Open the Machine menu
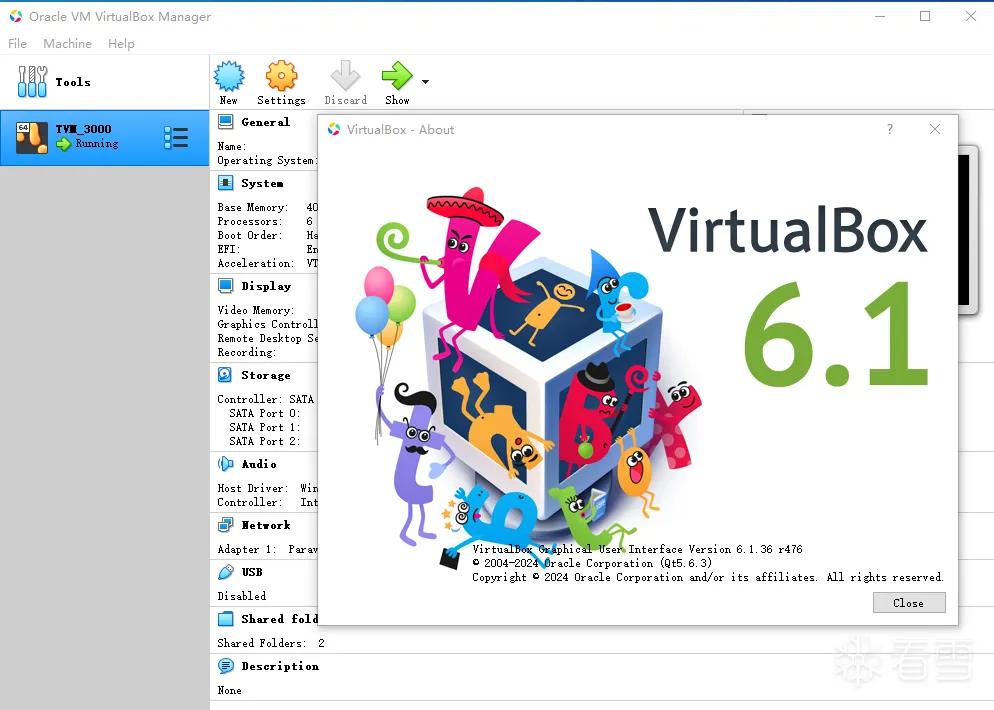The image size is (994, 710). (67, 44)
